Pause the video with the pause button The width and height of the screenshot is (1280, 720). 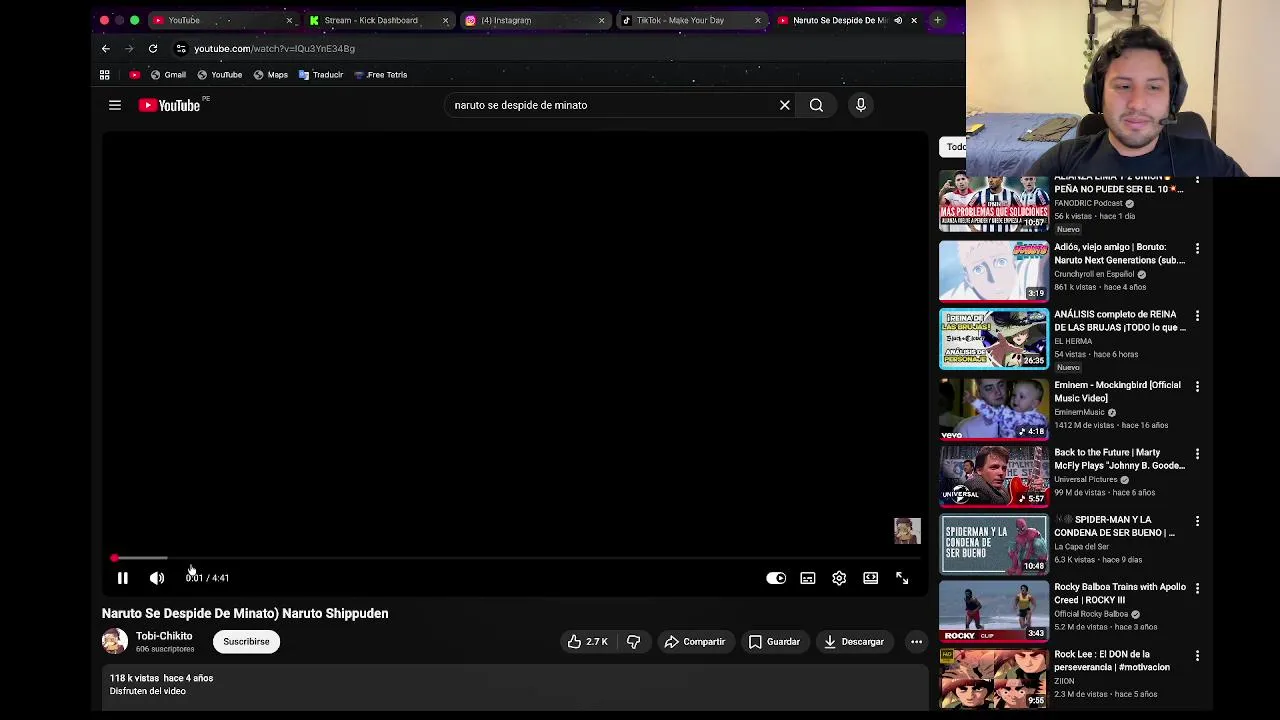122,578
